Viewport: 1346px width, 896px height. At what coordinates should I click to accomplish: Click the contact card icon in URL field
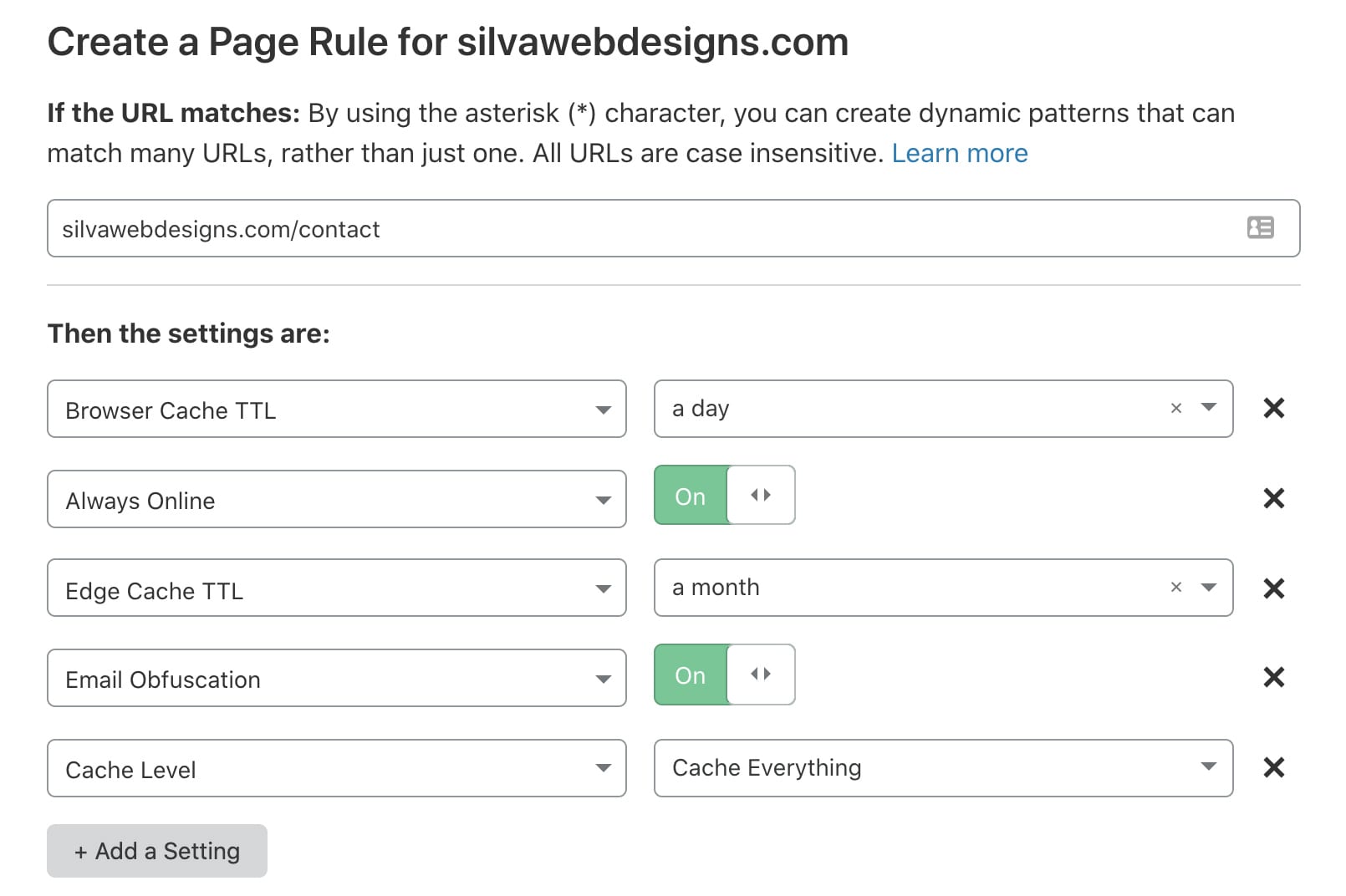pos(1260,227)
